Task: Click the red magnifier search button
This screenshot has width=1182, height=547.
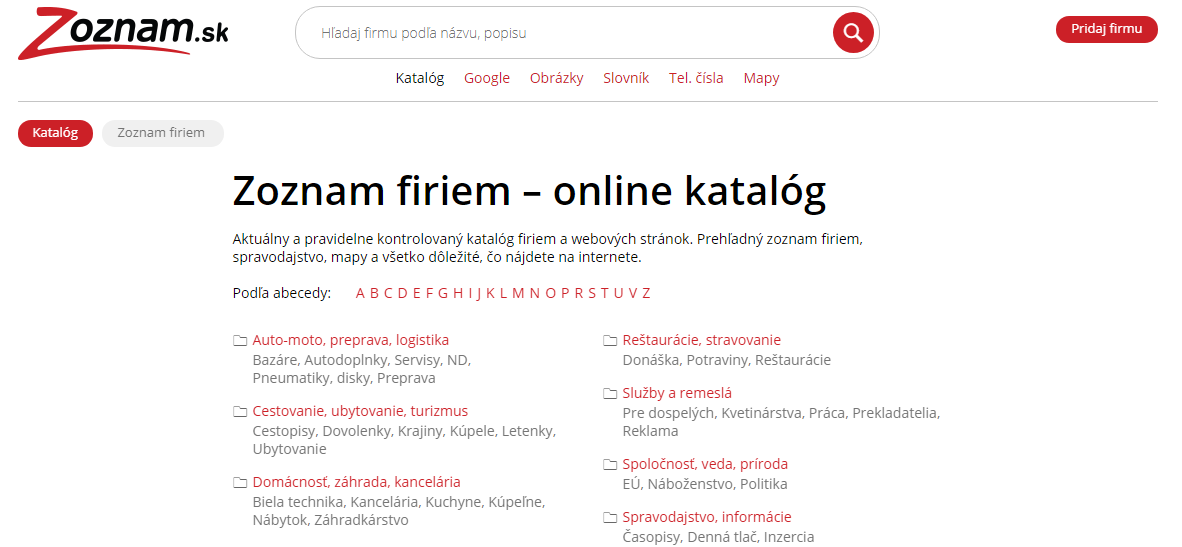Action: coord(853,32)
